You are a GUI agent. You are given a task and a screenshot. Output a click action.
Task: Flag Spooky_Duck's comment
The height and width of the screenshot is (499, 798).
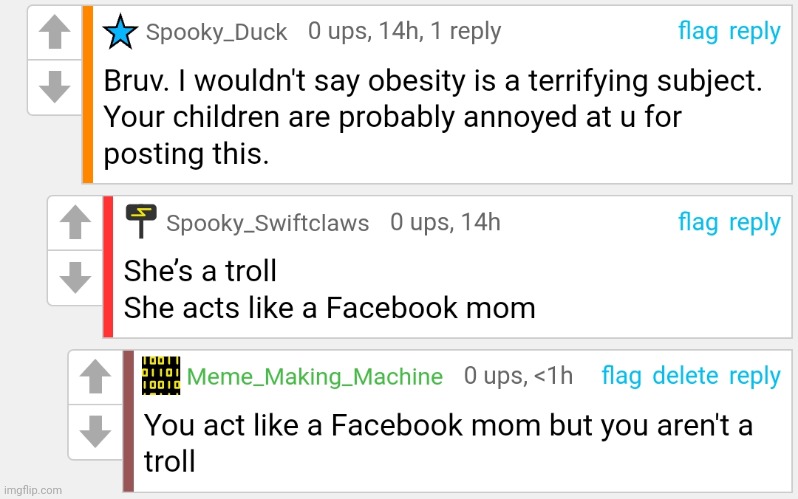[698, 32]
